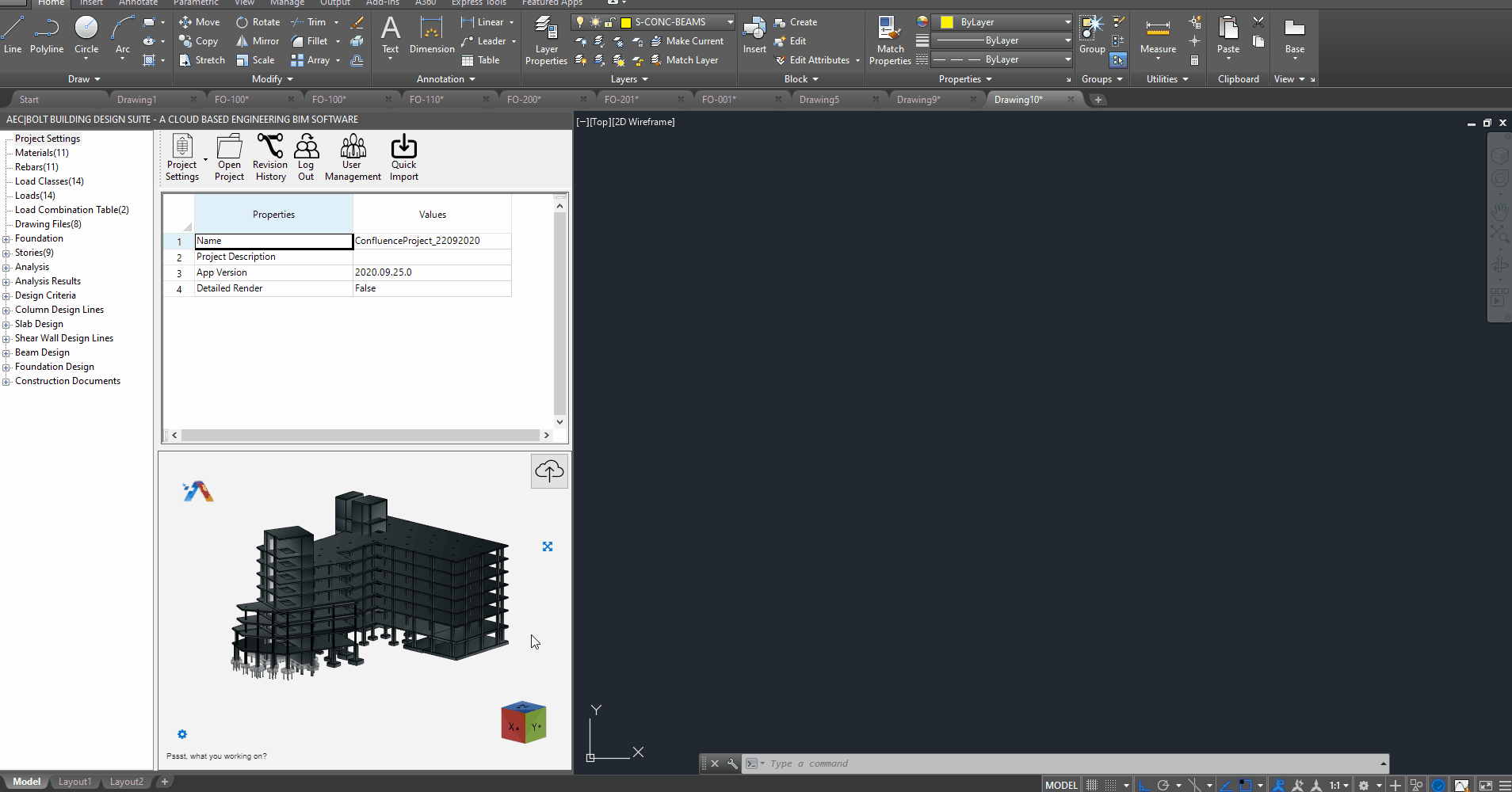This screenshot has height=792, width=1512.
Task: Toggle object snap in status bar
Action: pos(1245,785)
